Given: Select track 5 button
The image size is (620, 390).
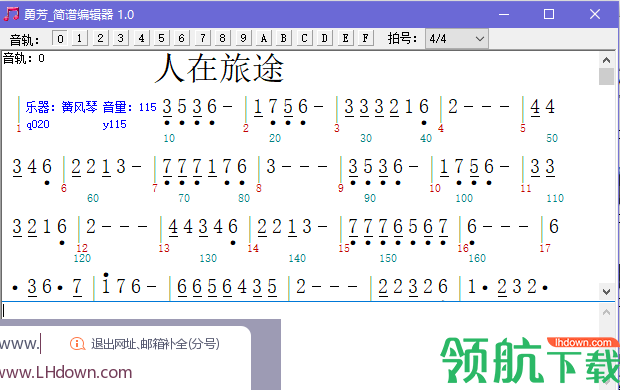Looking at the screenshot, I should click(161, 38).
